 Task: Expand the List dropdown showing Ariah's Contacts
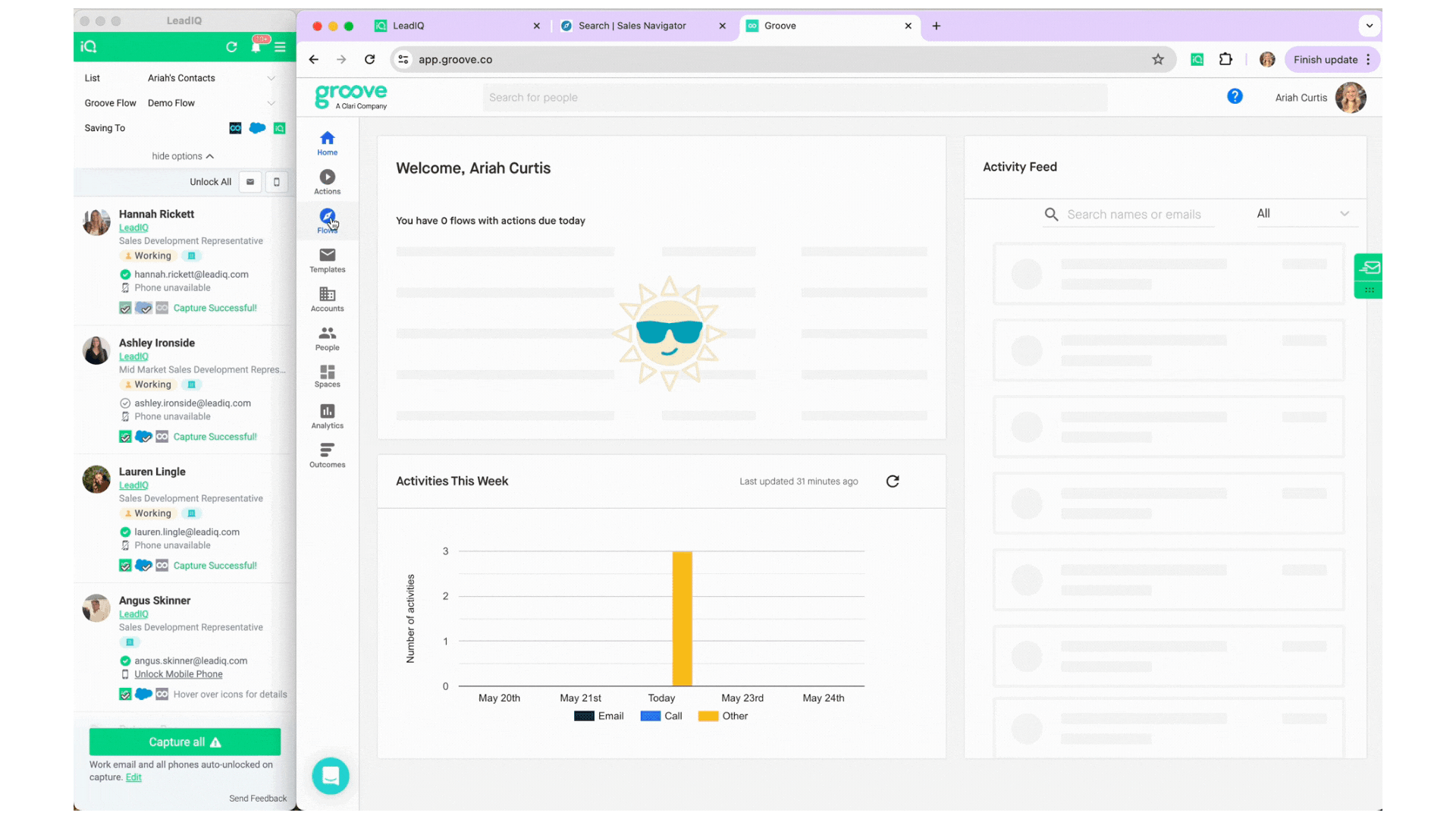(x=211, y=78)
